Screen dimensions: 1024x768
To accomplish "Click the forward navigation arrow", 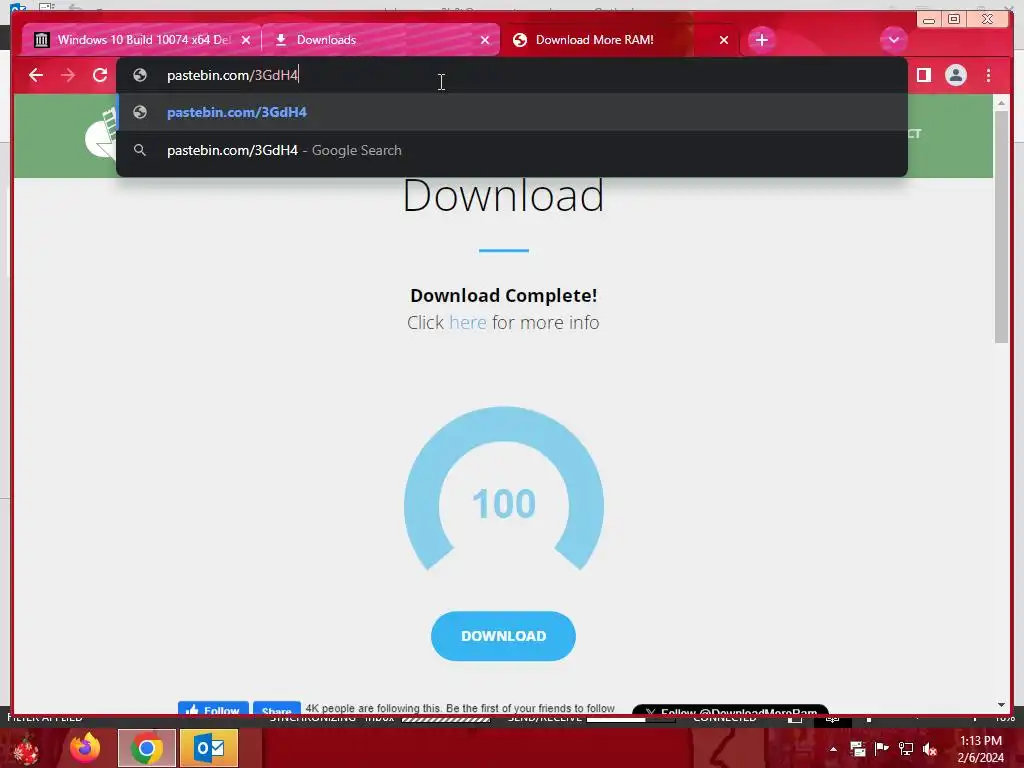I will tap(68, 75).
